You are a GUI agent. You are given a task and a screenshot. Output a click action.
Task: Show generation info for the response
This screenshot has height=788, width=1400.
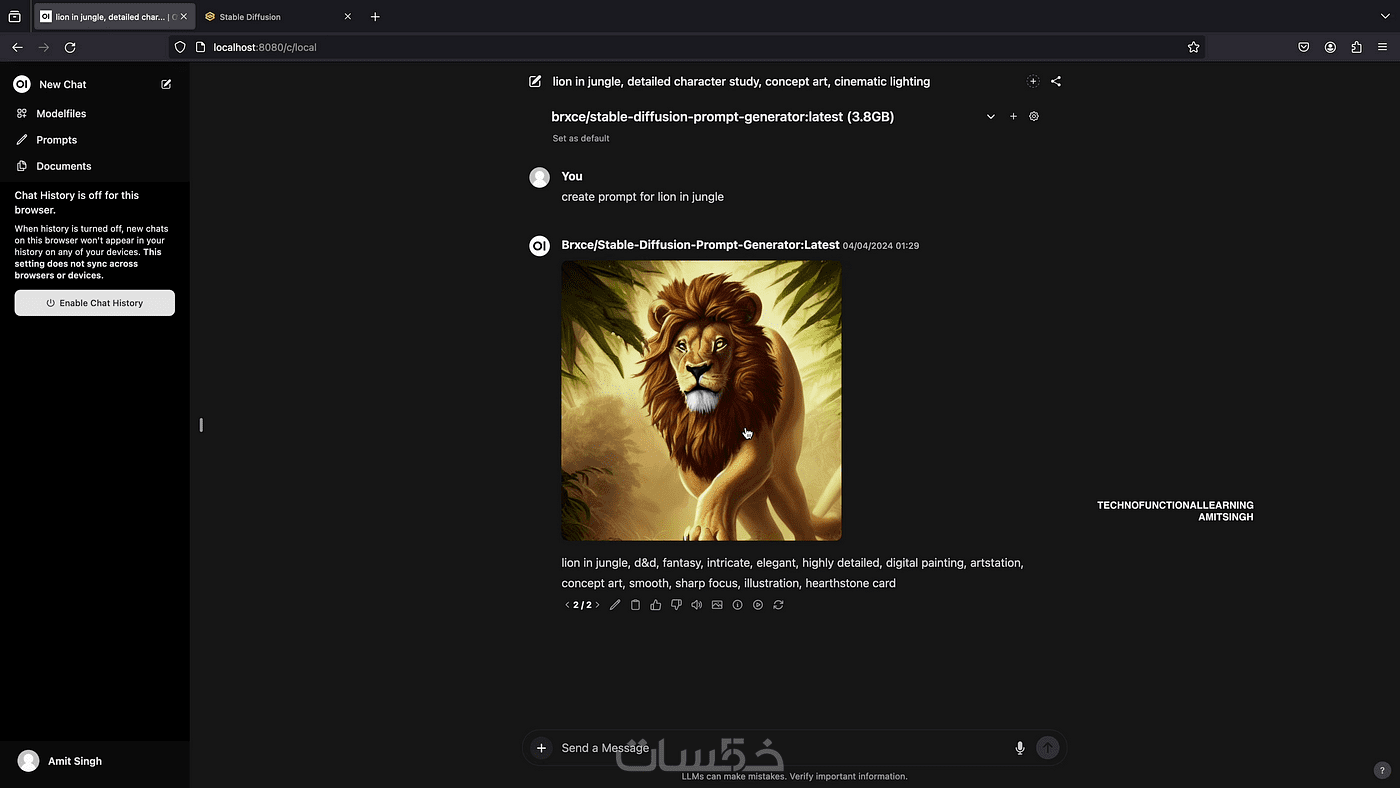[x=738, y=605]
